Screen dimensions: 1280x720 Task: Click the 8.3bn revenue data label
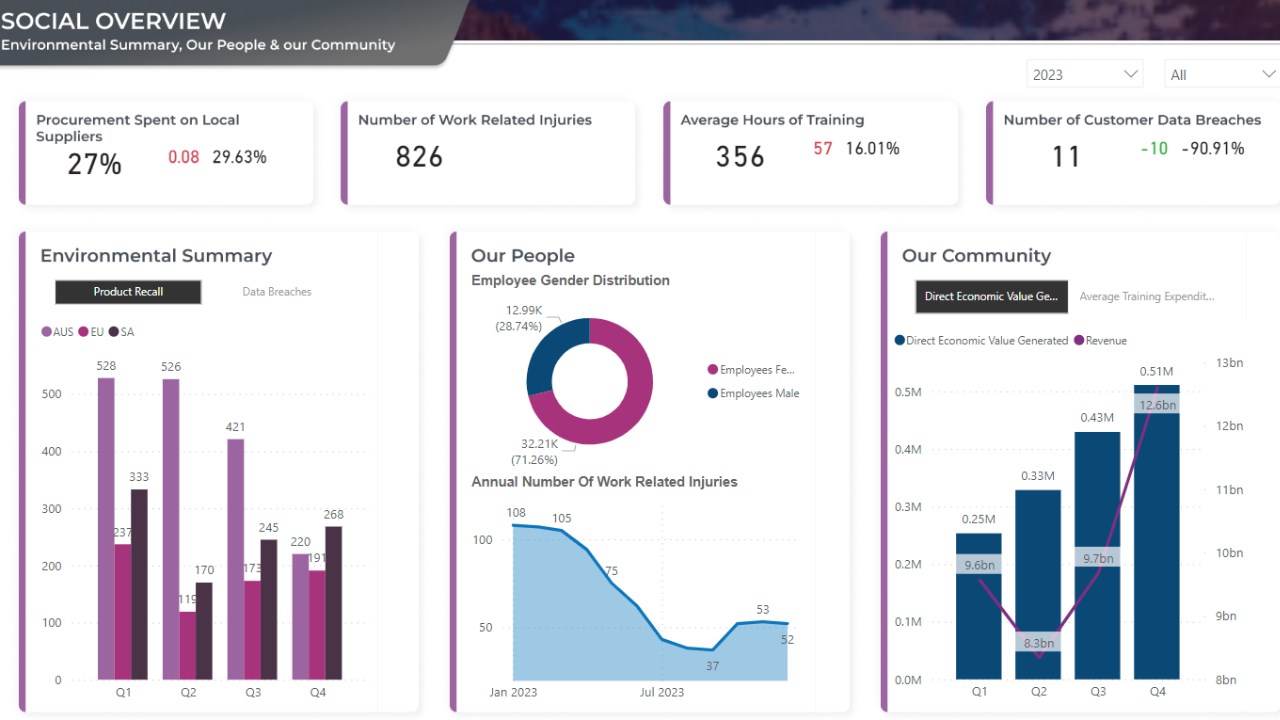(1038, 643)
